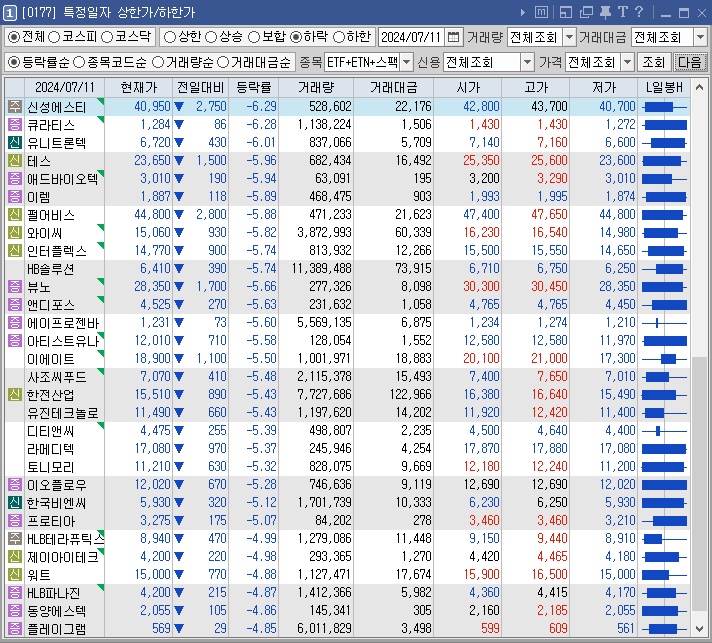Click the 다음 next button

tap(690, 62)
